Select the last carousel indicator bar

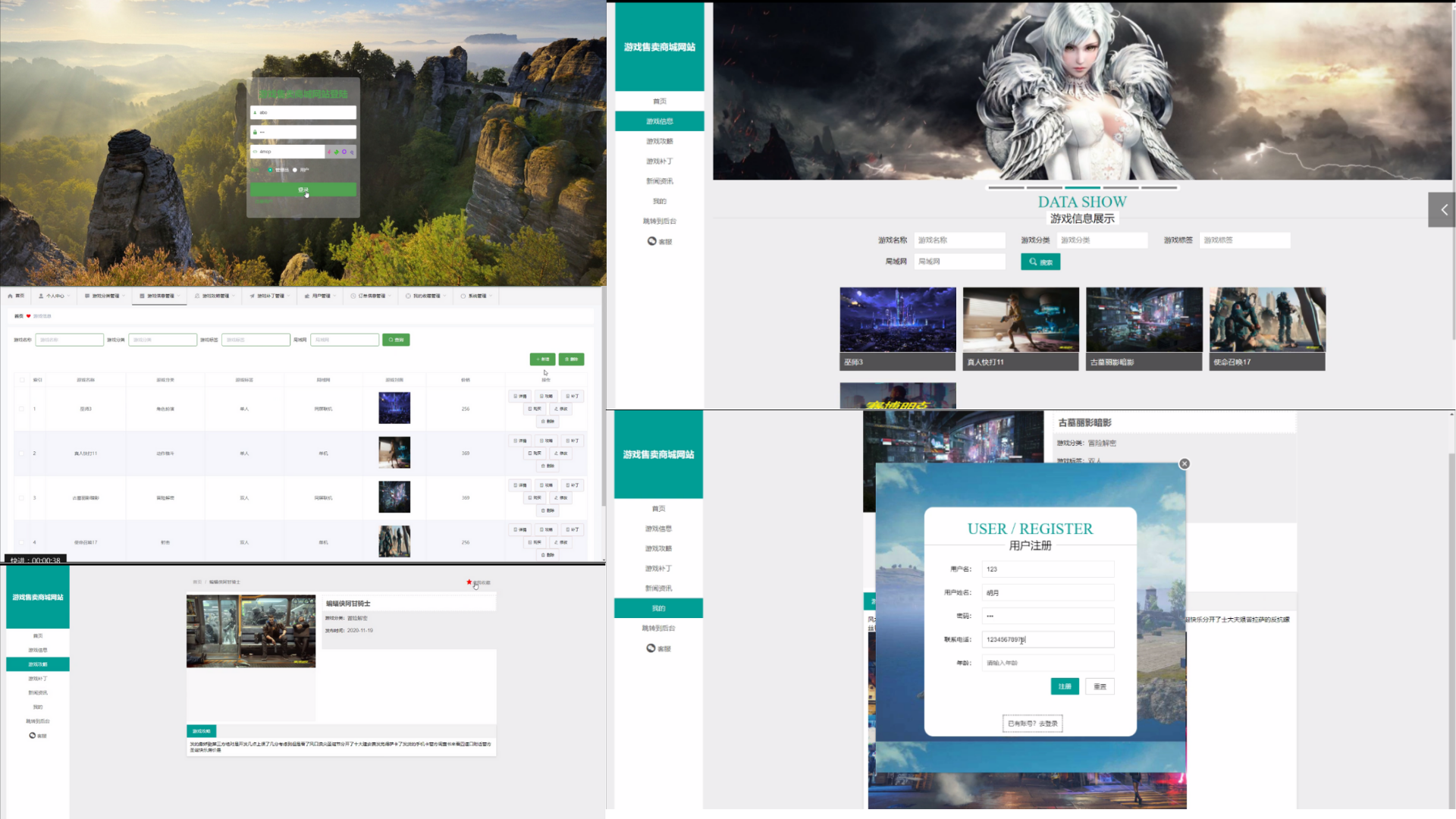pyautogui.click(x=1159, y=187)
